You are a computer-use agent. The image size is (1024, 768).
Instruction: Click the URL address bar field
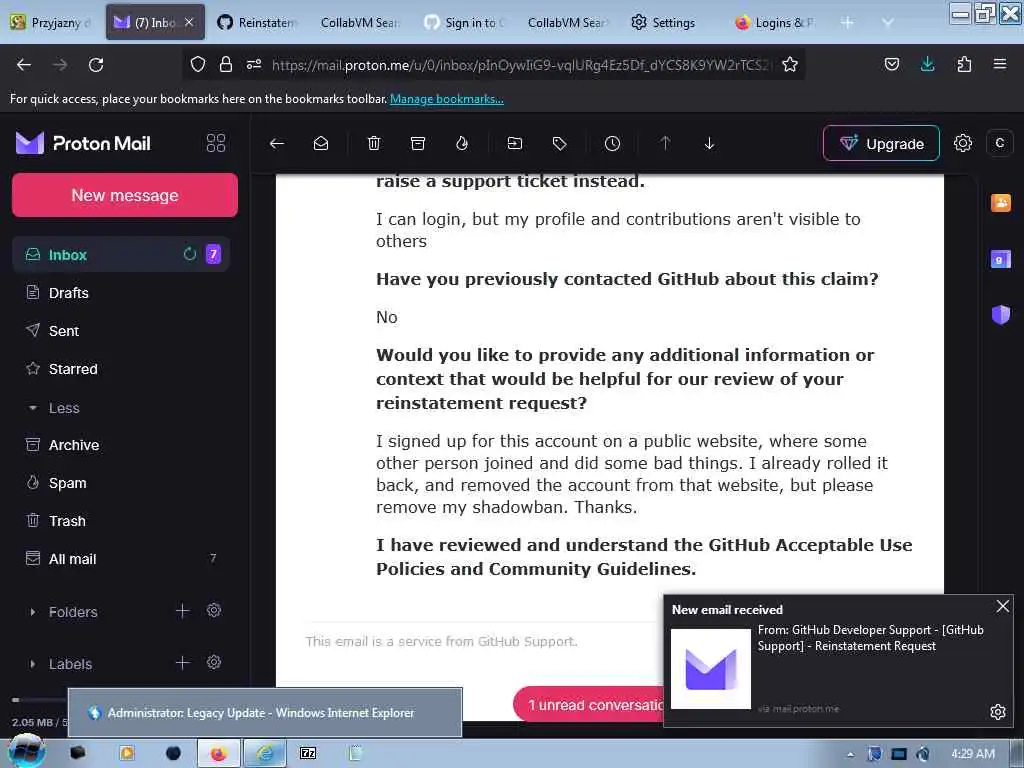[520, 65]
